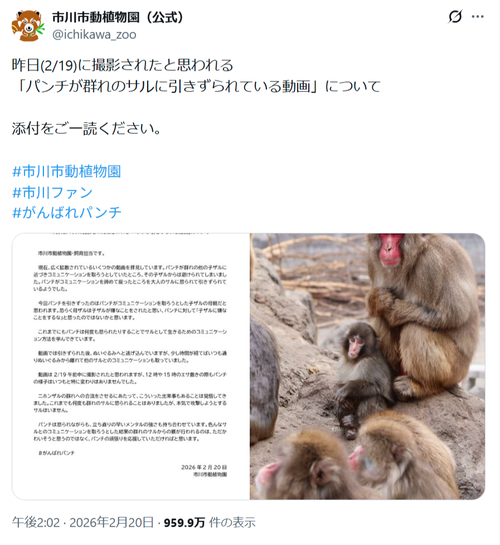View the 959.9万 件の表示 count

[210, 522]
